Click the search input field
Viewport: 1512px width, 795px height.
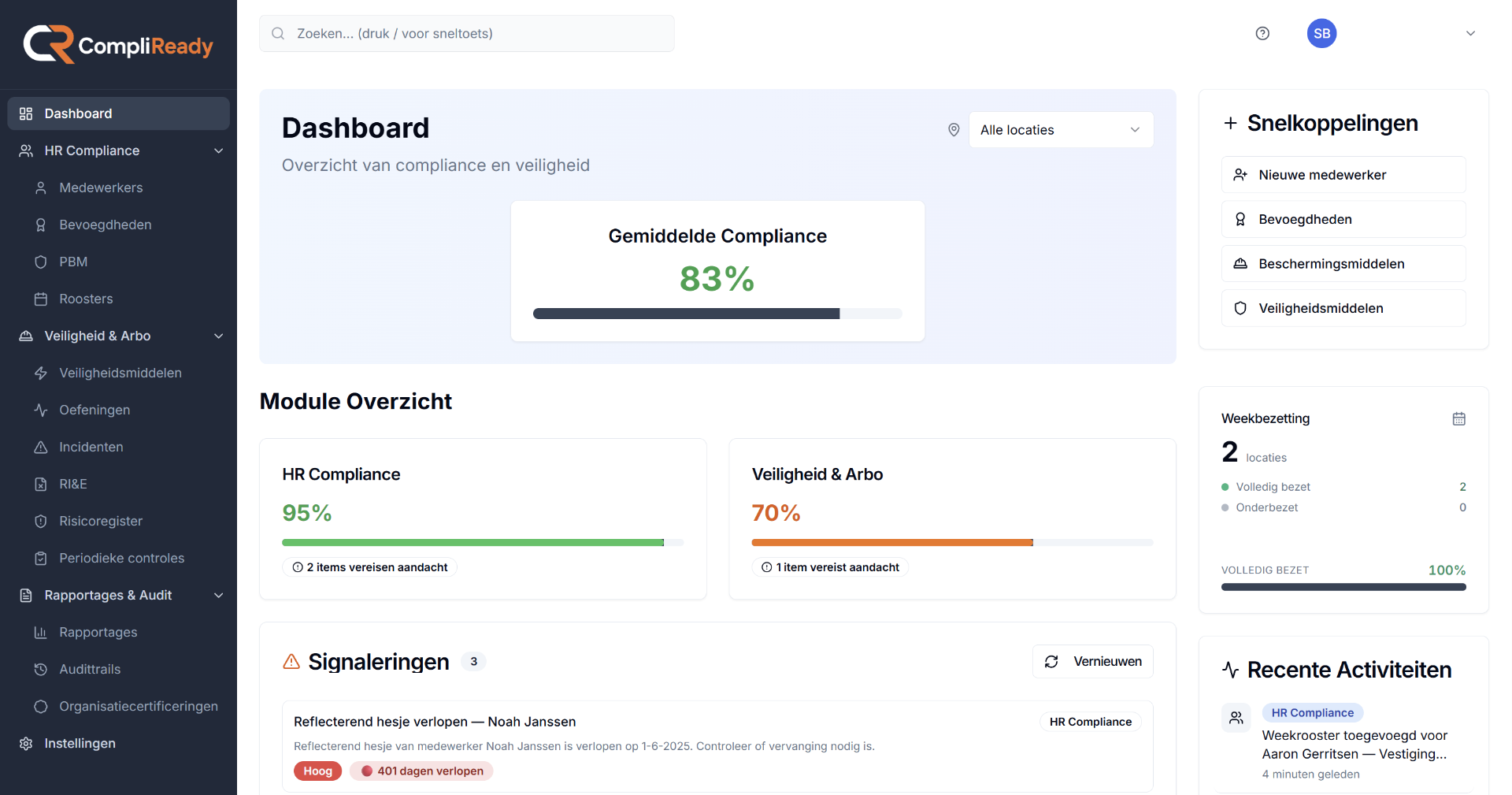coord(467,33)
